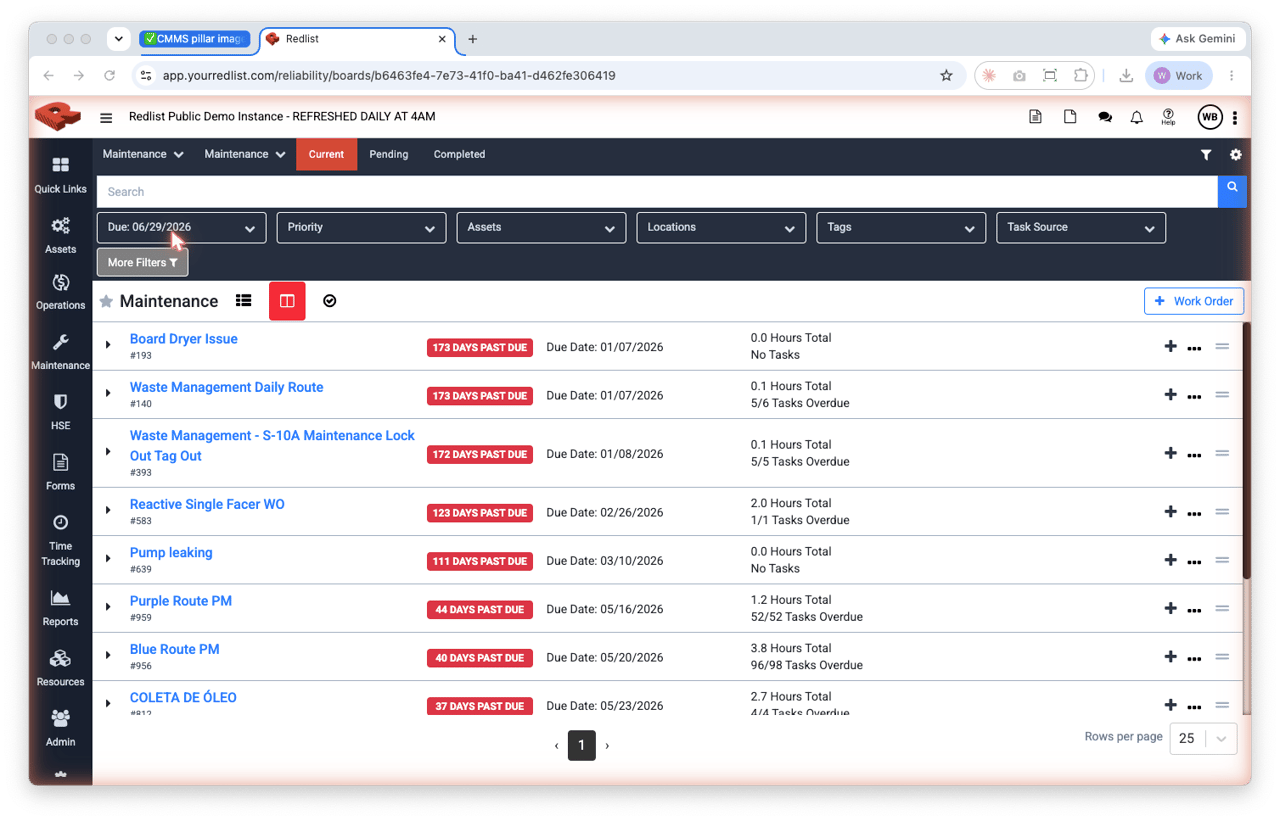Screen dimensions: 1280x821
Task: Switch to CMMS pillar image browser tab
Action: point(194,39)
